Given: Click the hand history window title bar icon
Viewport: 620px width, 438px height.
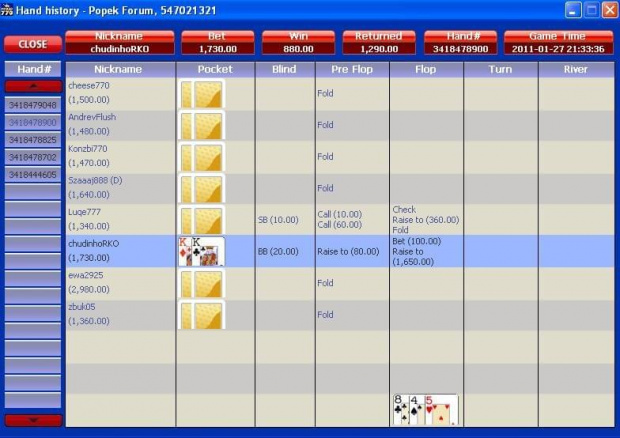Looking at the screenshot, I should point(7,9).
